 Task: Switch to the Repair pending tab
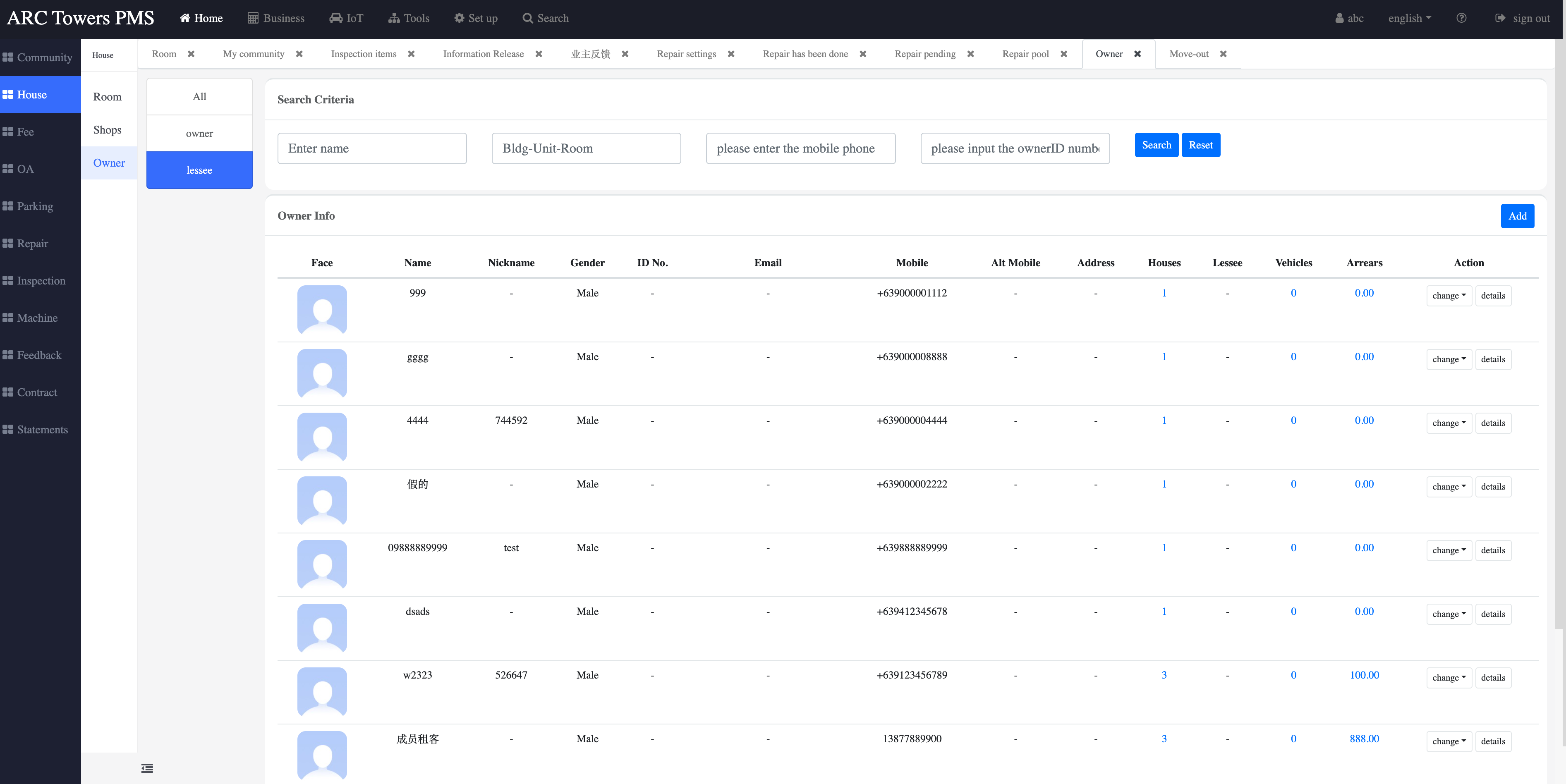(924, 54)
